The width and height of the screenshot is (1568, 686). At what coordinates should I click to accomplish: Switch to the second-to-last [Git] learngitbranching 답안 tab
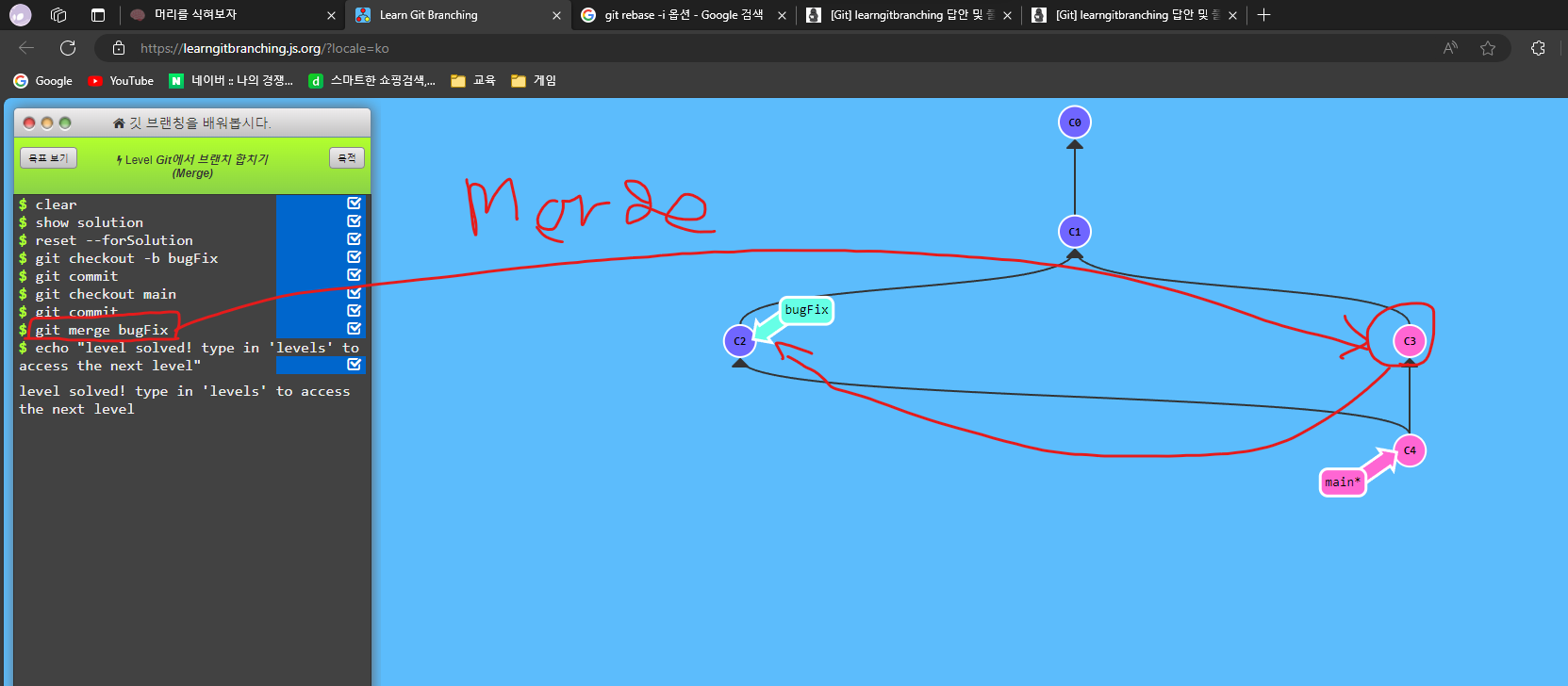(908, 15)
